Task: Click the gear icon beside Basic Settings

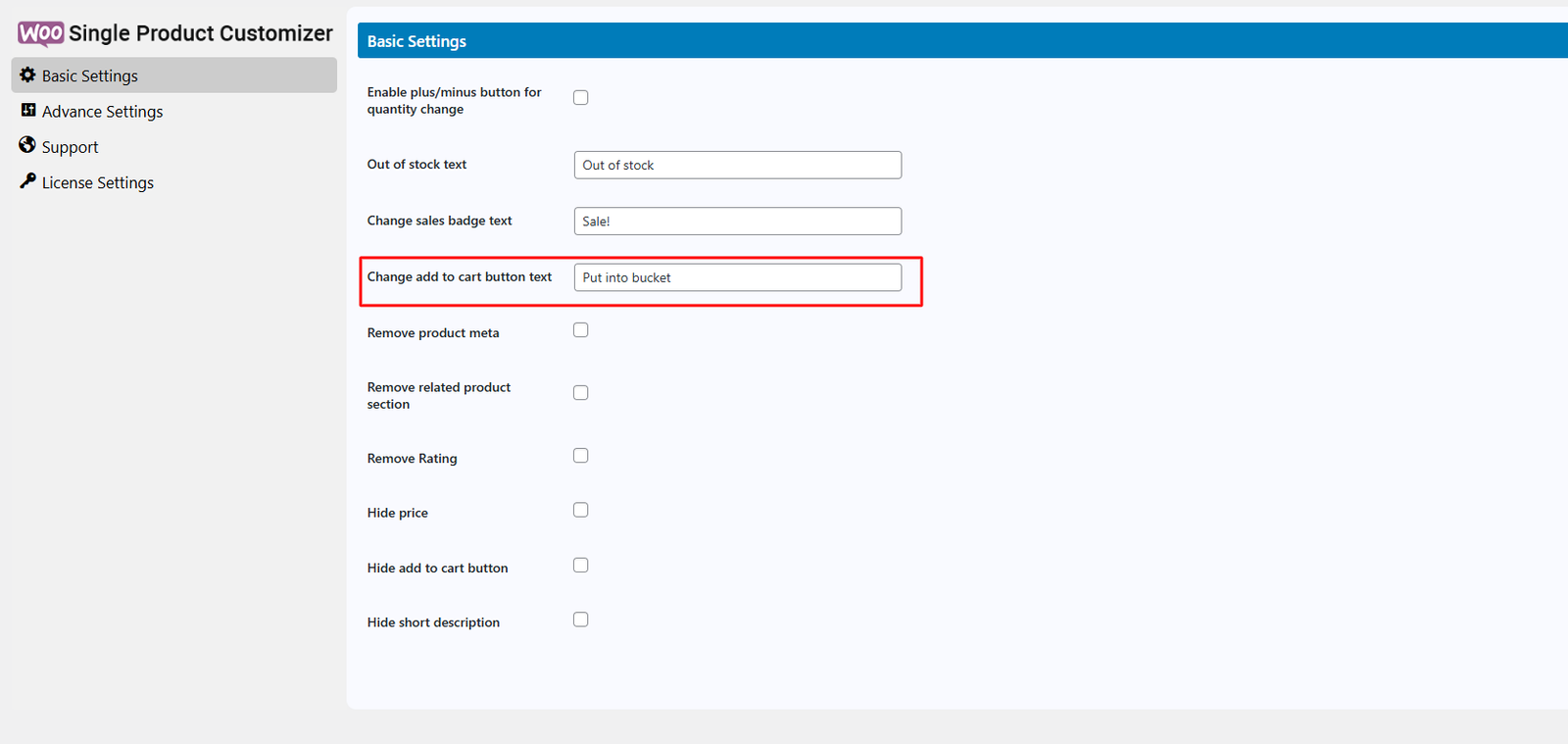Action: coord(27,75)
